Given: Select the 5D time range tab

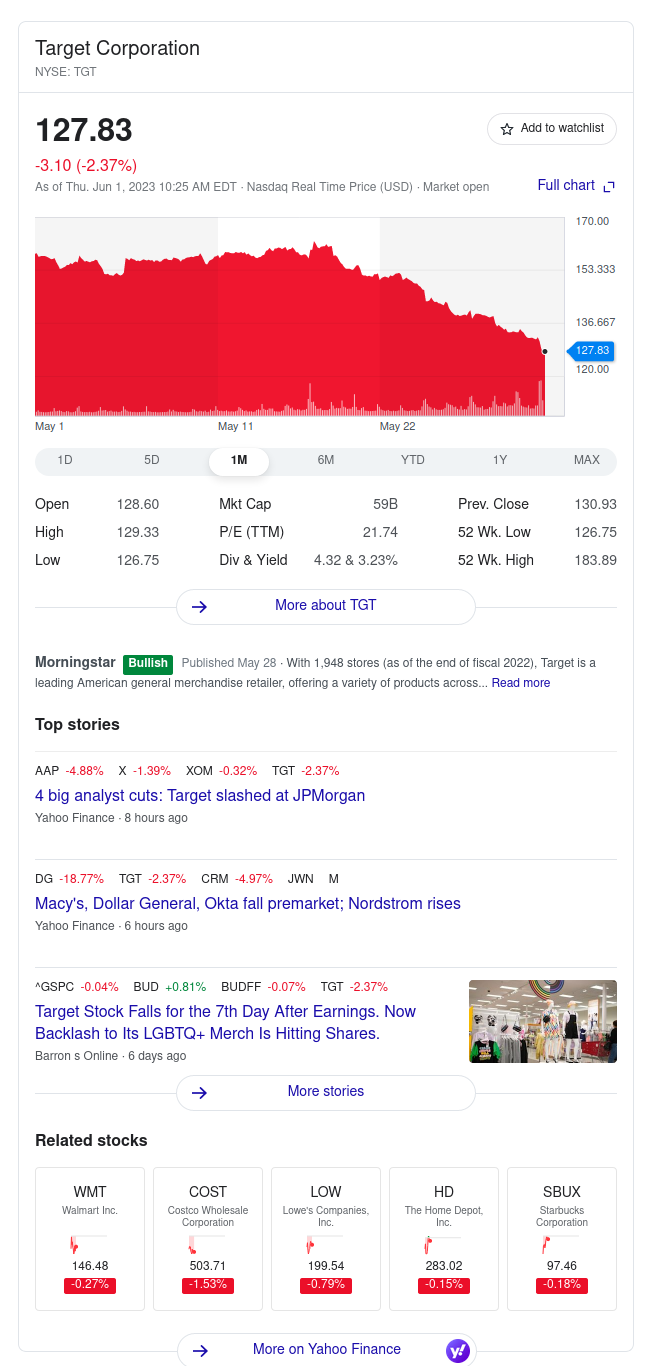Looking at the screenshot, I should coord(152,460).
